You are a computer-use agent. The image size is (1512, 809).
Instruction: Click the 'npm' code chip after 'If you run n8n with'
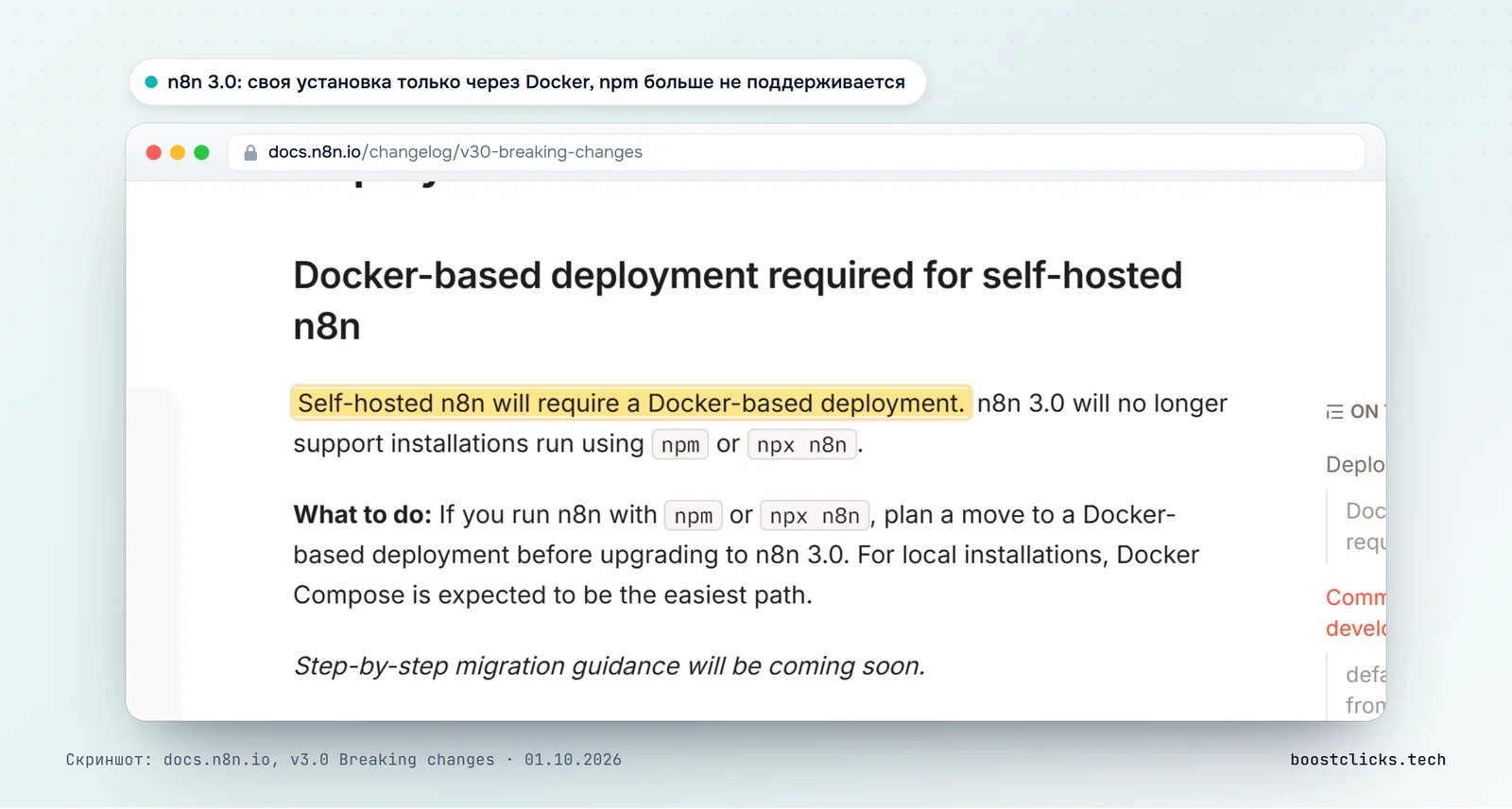coord(694,515)
